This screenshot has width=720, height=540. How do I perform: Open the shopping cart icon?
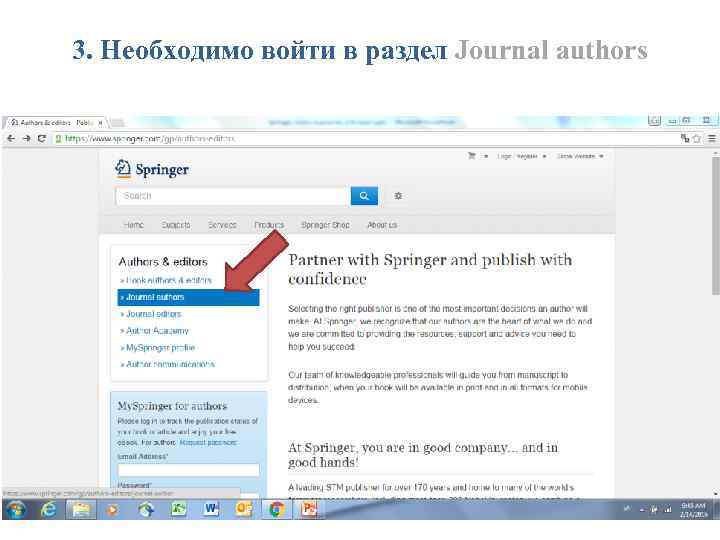[472, 156]
